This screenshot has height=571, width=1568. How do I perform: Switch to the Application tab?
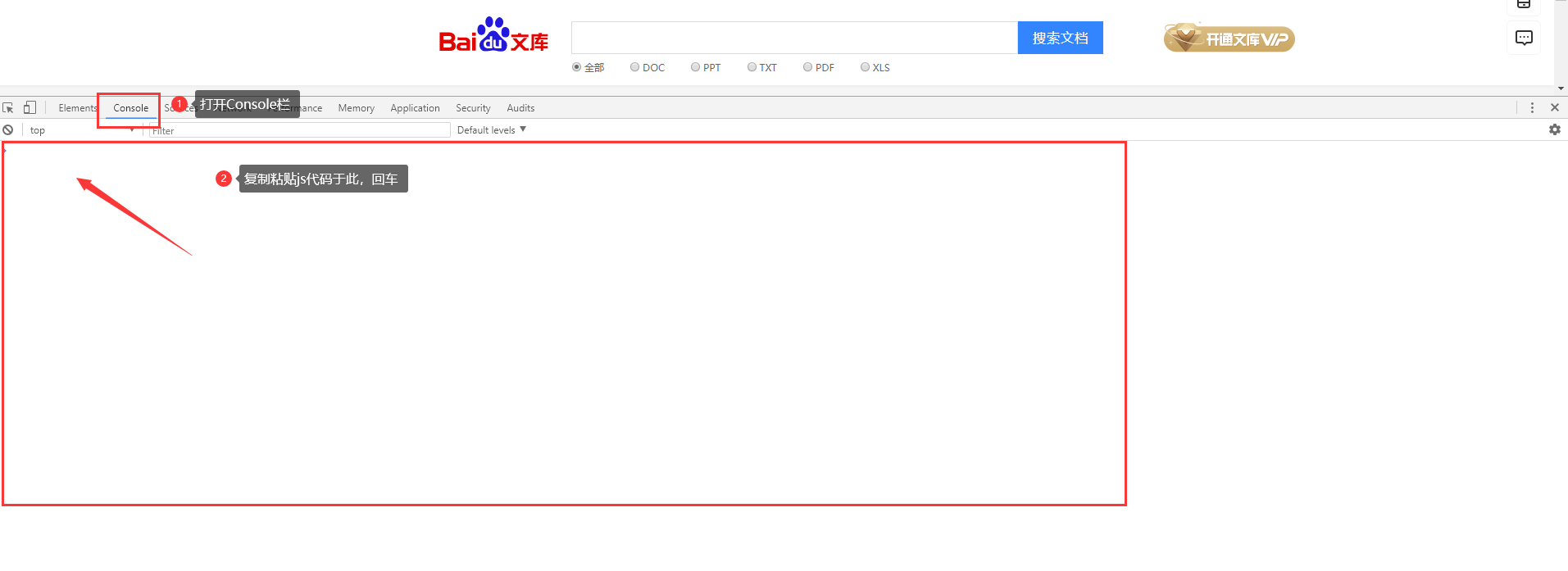pos(415,108)
